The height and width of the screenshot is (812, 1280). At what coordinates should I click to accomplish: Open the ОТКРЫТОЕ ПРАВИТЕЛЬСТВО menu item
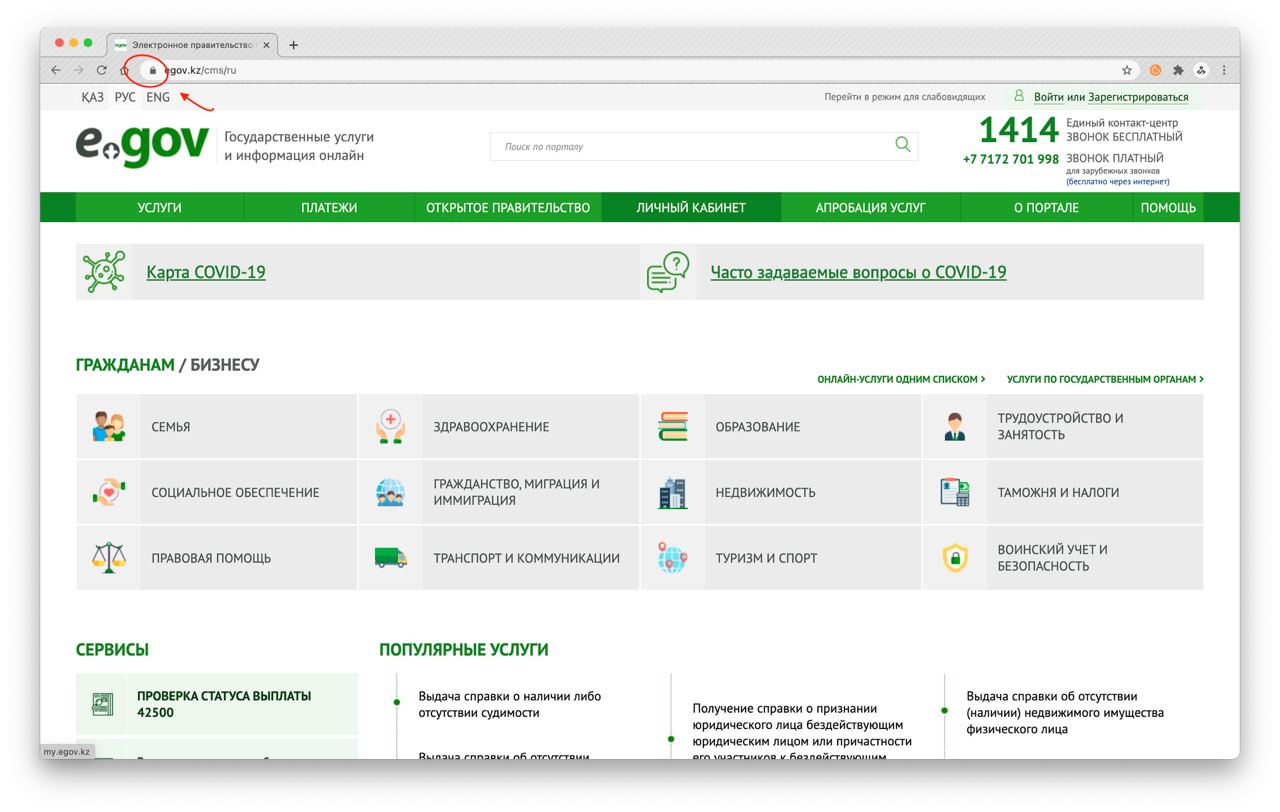point(508,207)
